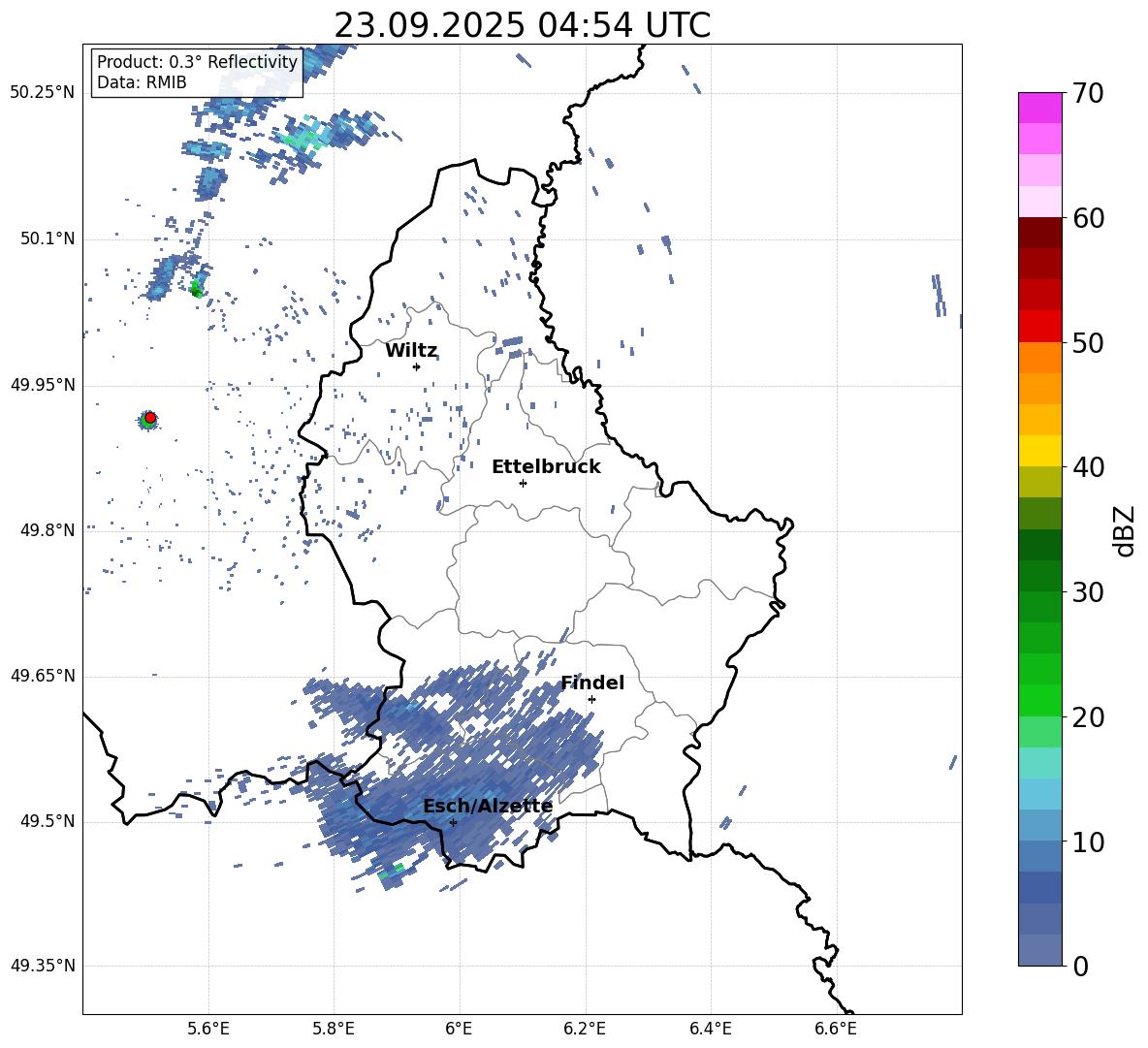The image size is (1148, 1048).
Task: Click the "Product: 0.3° Reflectivity" text
Action: click(x=197, y=62)
